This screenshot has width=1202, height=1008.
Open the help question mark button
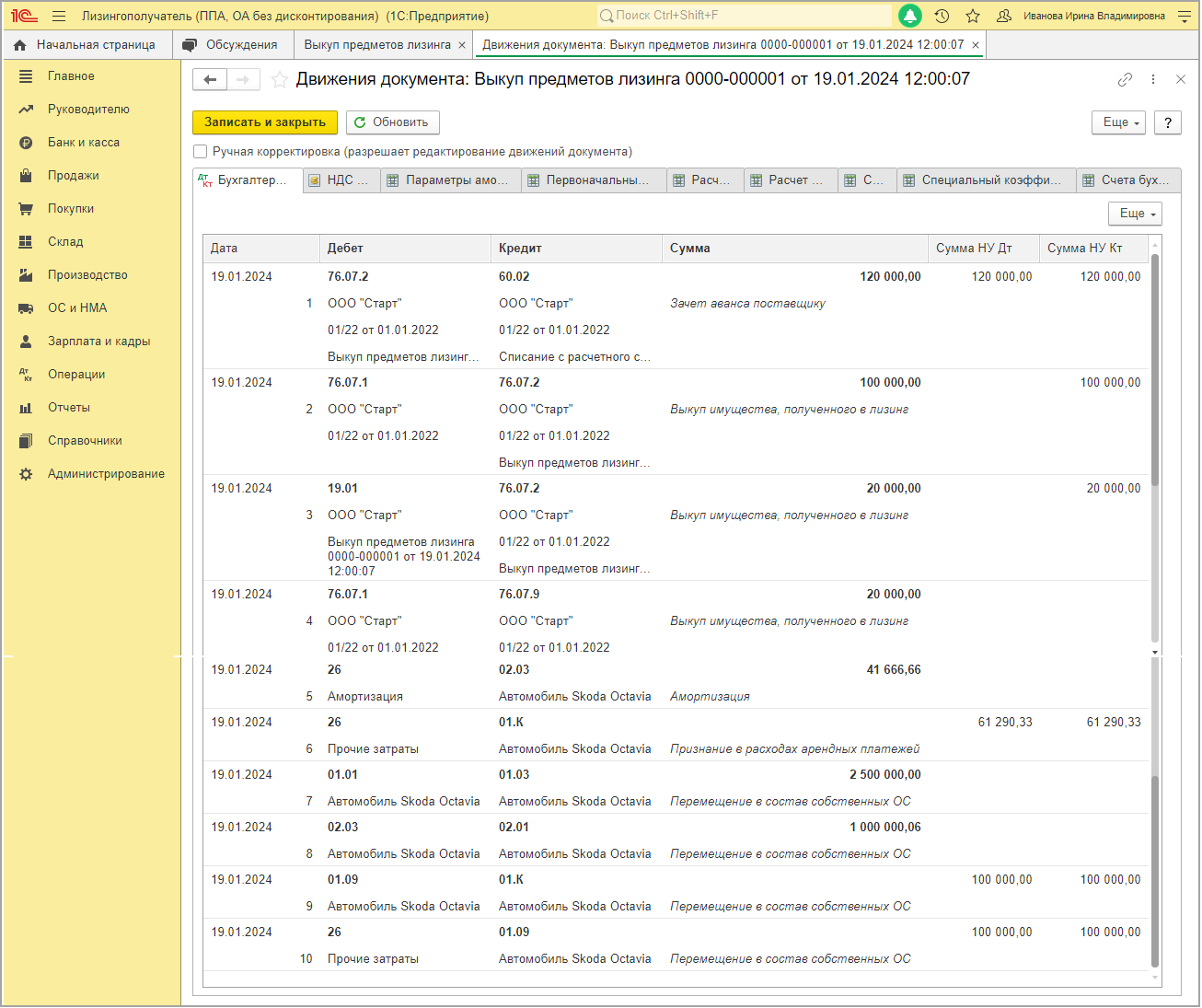coord(1168,122)
